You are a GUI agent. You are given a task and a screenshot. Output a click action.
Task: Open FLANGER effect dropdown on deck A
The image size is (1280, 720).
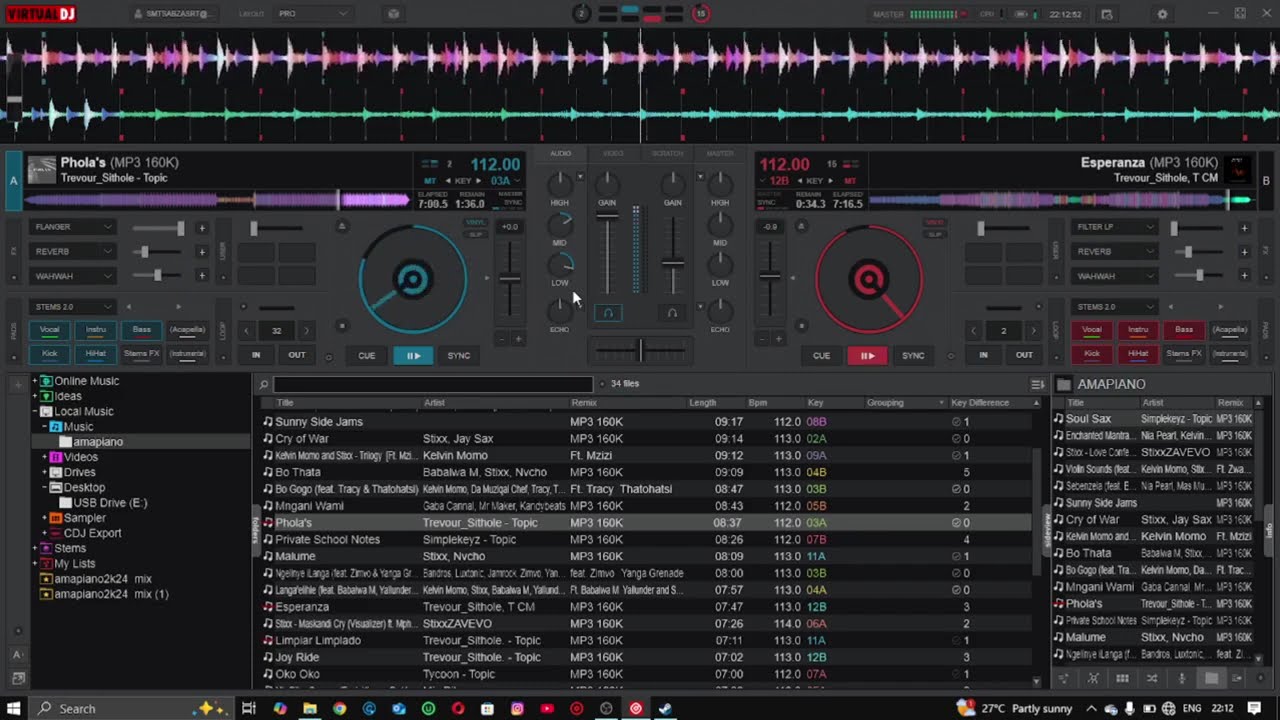(x=73, y=228)
